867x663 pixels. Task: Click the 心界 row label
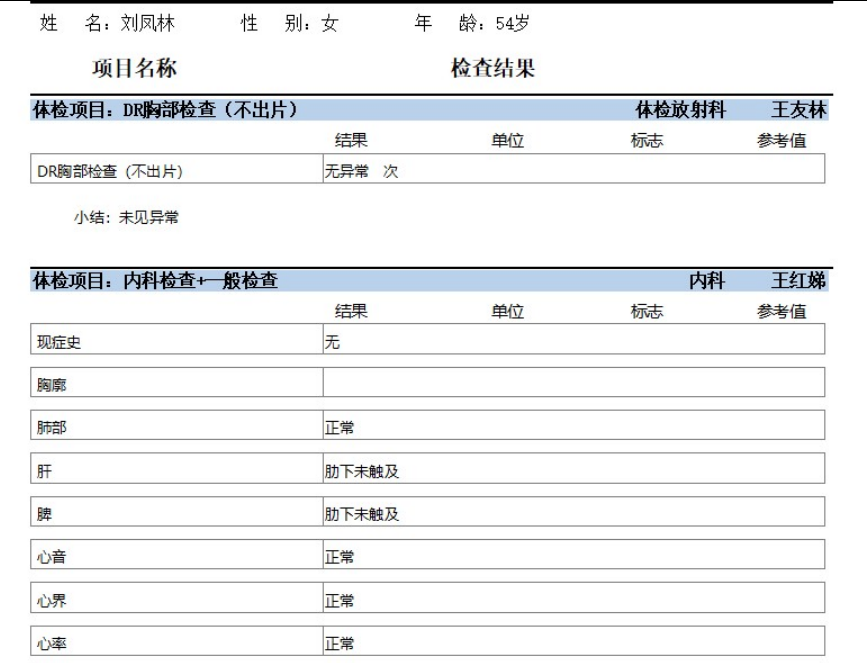point(51,601)
